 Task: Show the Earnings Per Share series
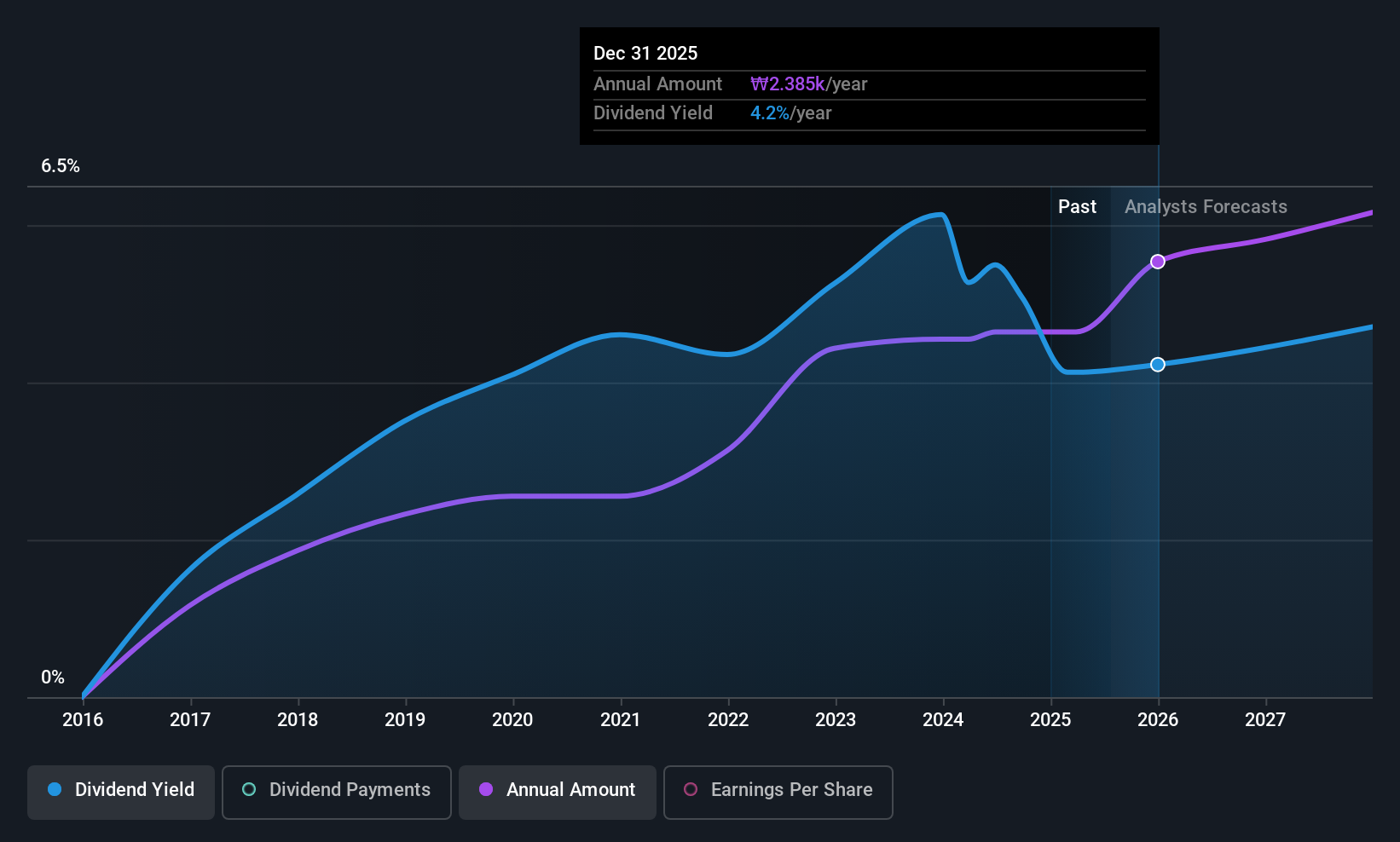778,793
